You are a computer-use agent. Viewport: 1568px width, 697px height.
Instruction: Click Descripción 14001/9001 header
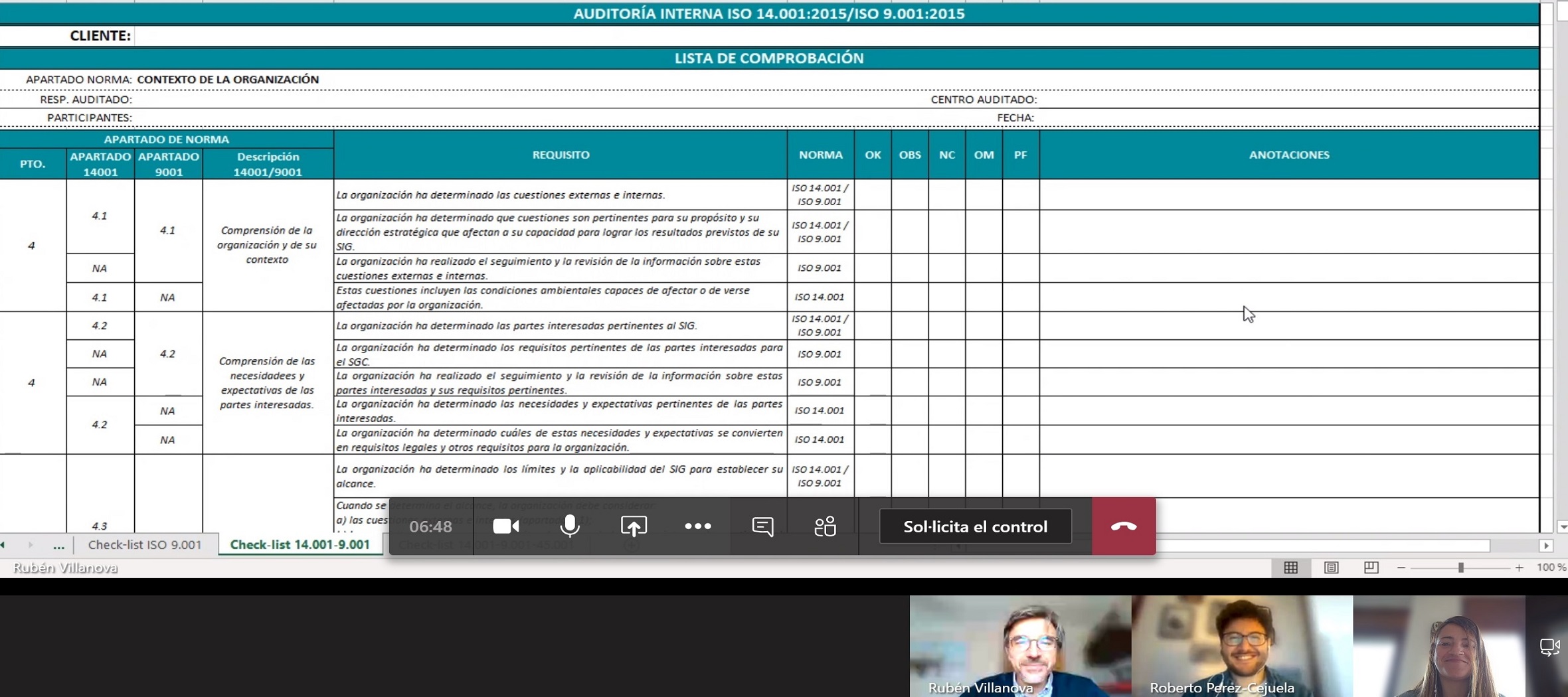tap(268, 164)
